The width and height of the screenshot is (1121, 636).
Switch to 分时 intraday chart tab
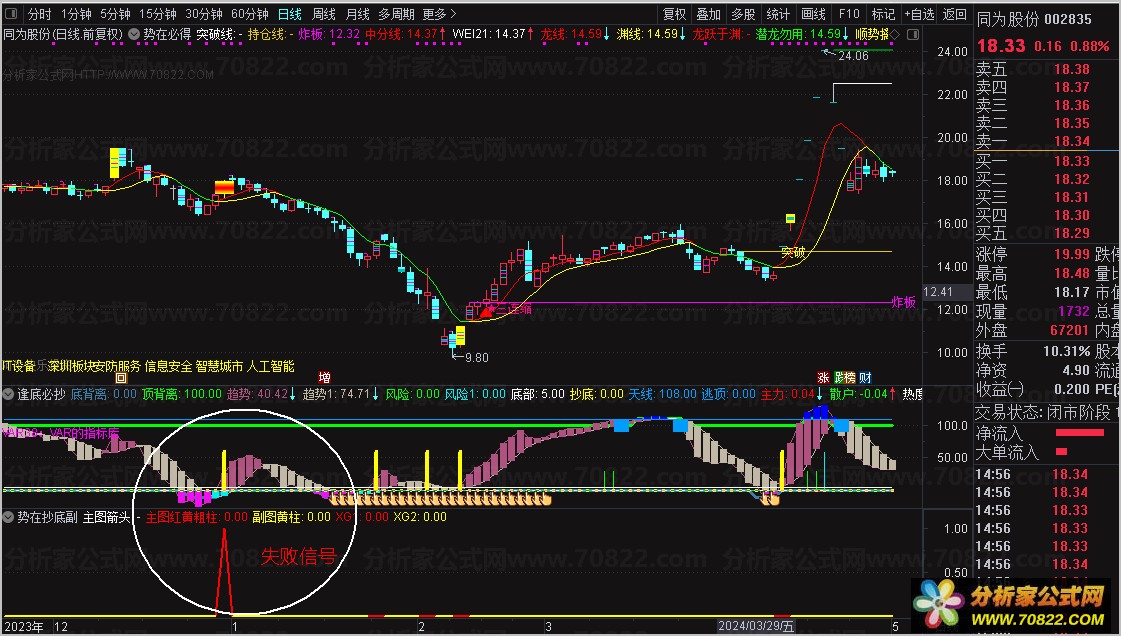(40, 14)
